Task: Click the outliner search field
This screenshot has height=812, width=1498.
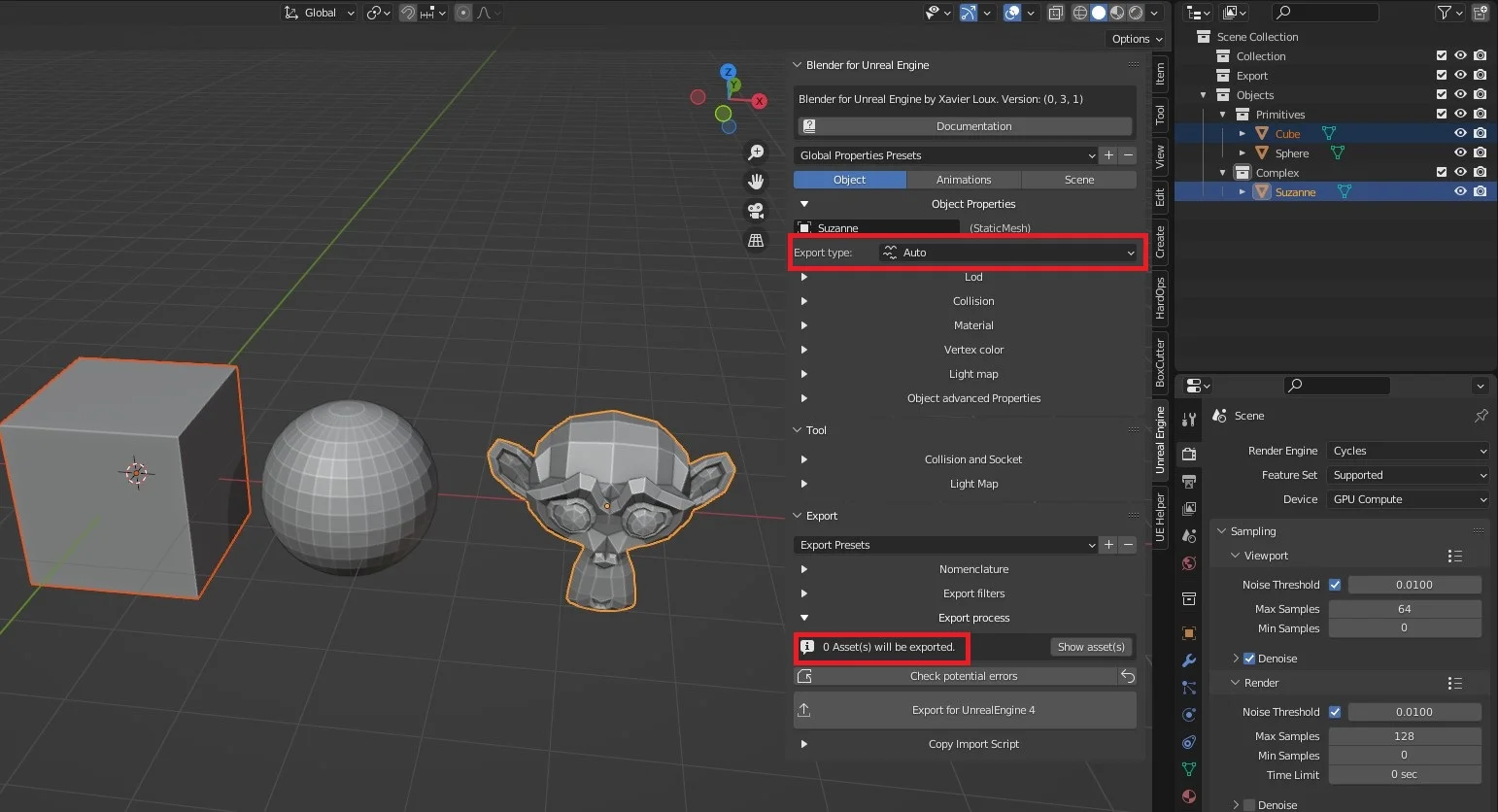Action: (1325, 13)
